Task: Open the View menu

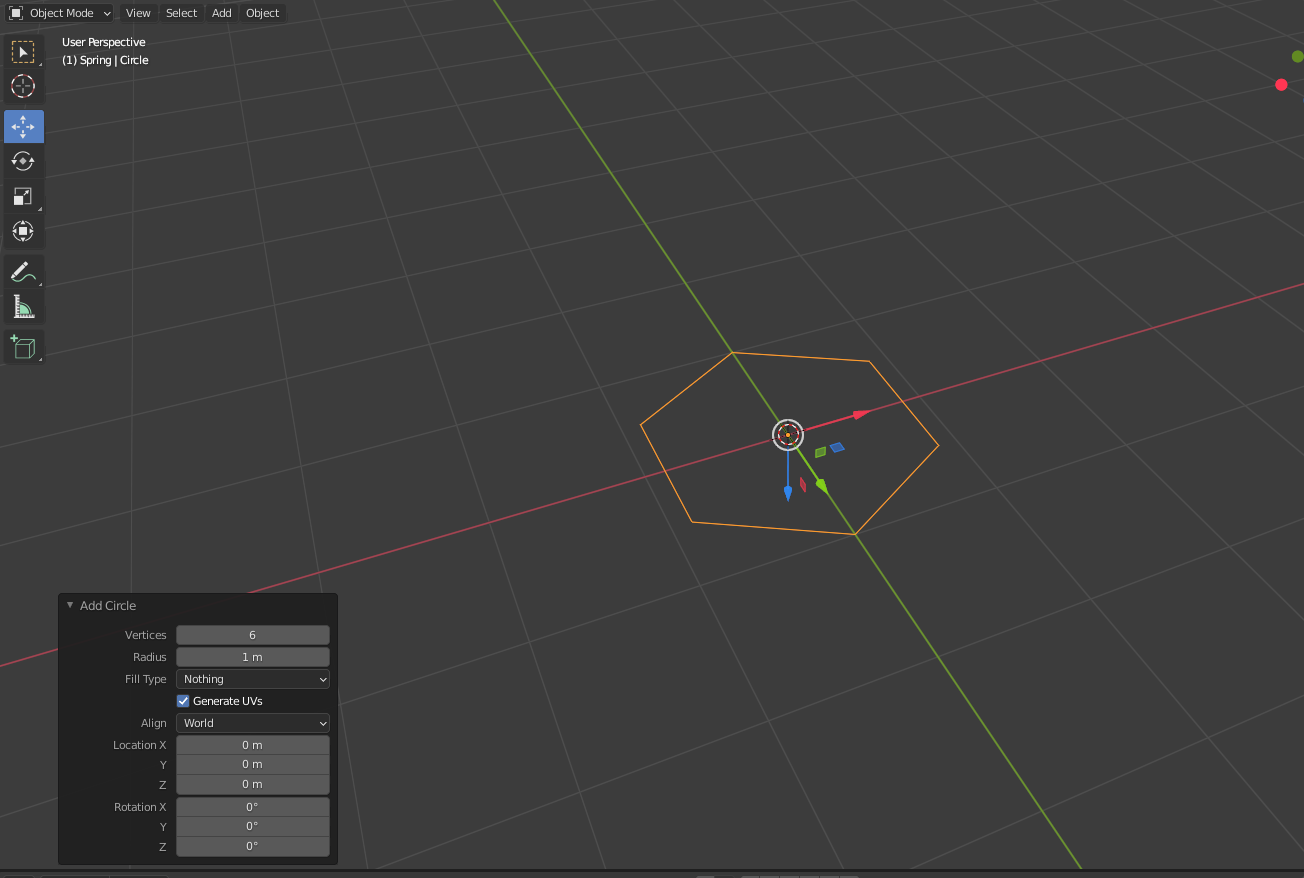Action: click(137, 13)
